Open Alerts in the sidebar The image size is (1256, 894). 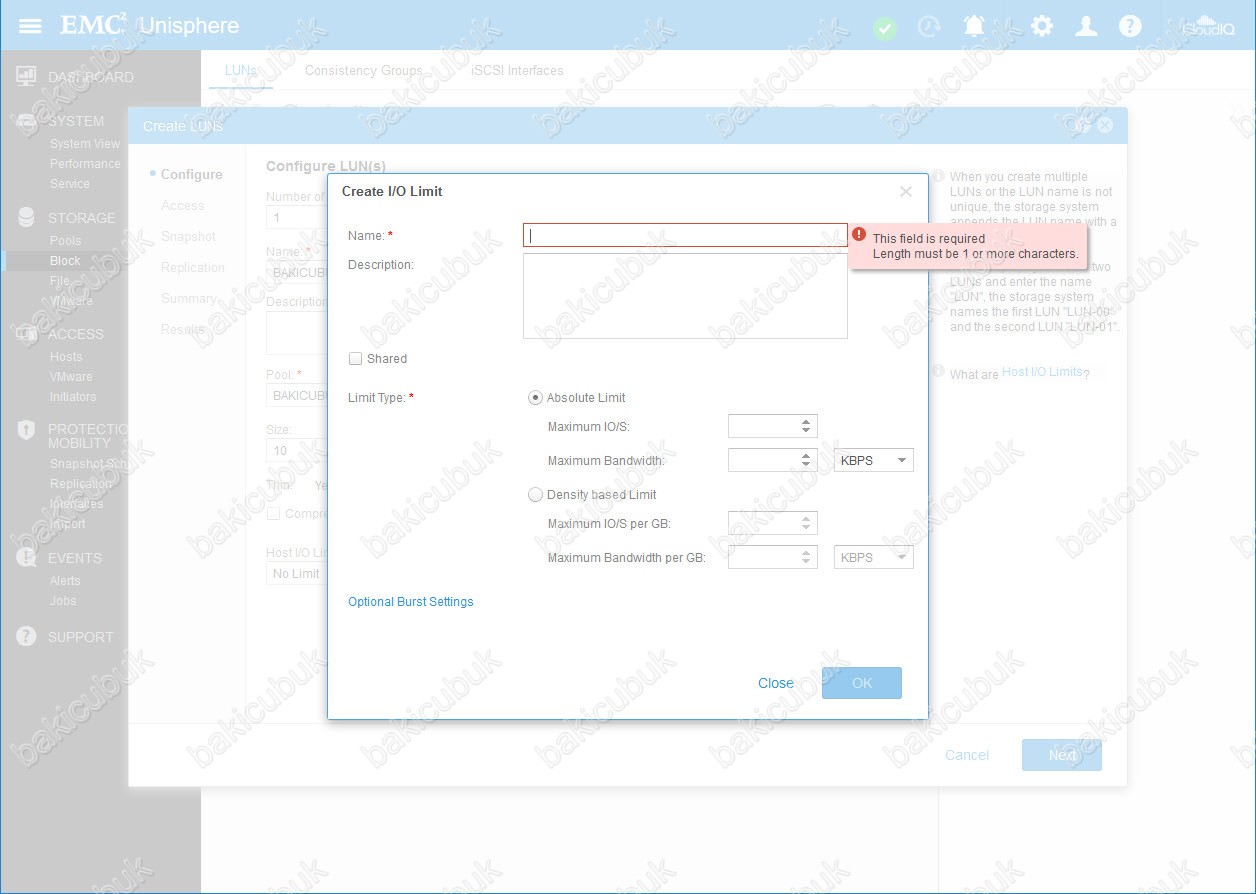65,581
